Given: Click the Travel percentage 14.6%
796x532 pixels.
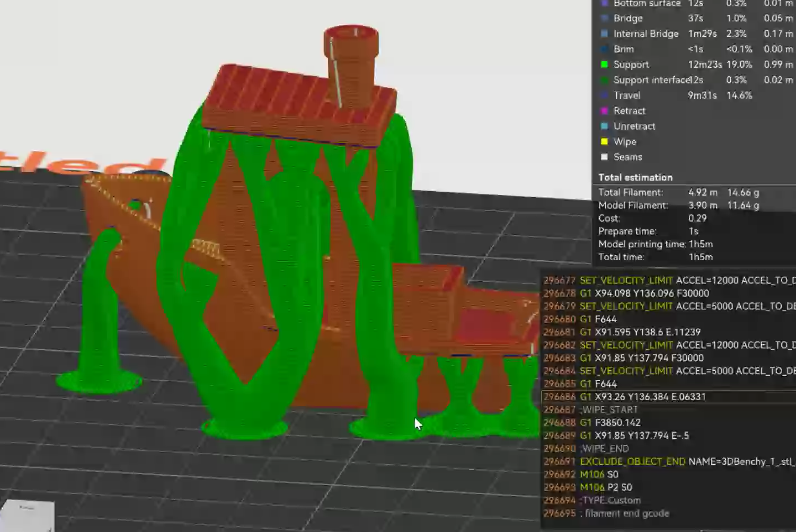Looking at the screenshot, I should coord(739,95).
